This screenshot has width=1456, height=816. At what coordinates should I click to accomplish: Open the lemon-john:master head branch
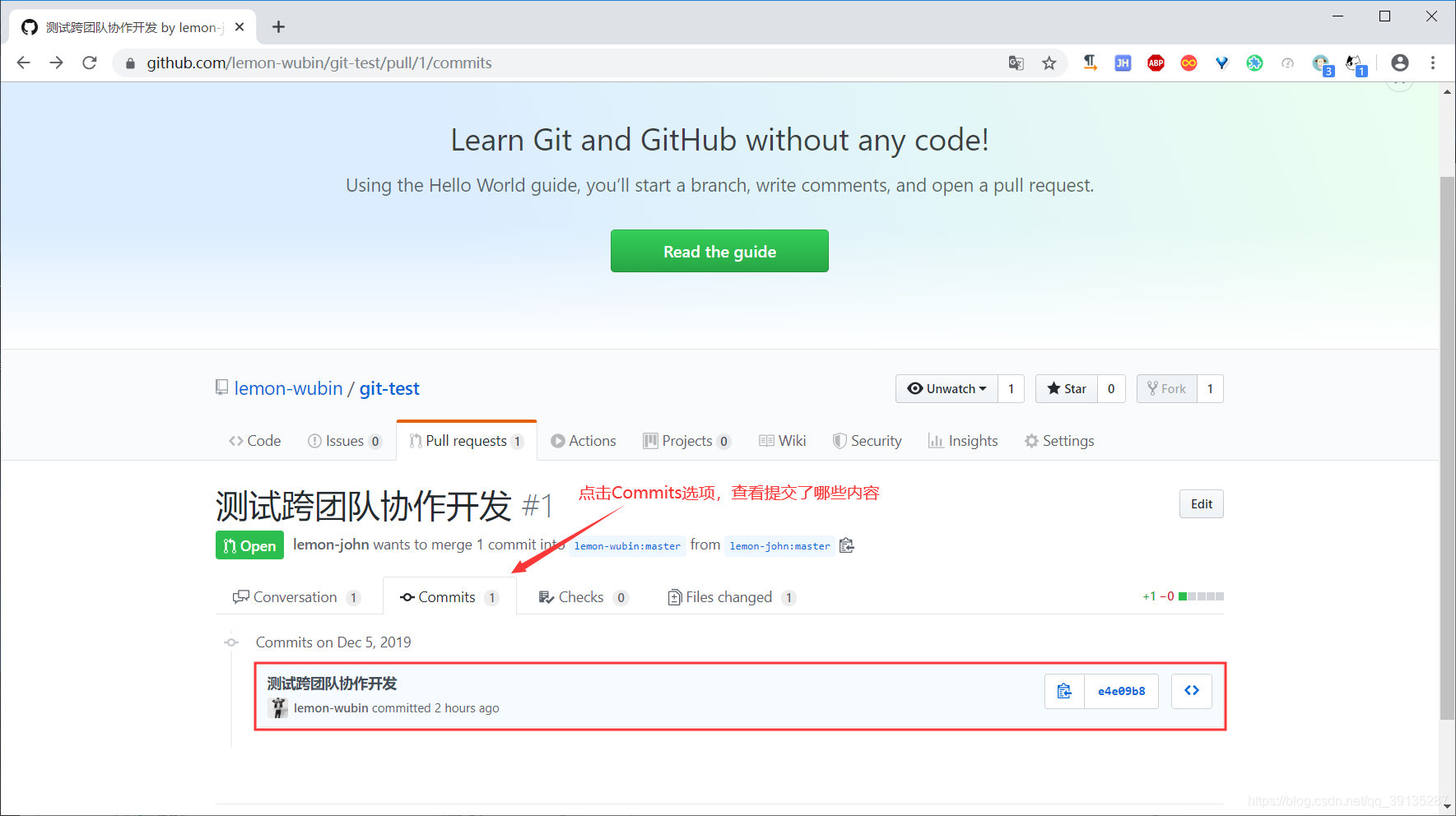(x=779, y=546)
